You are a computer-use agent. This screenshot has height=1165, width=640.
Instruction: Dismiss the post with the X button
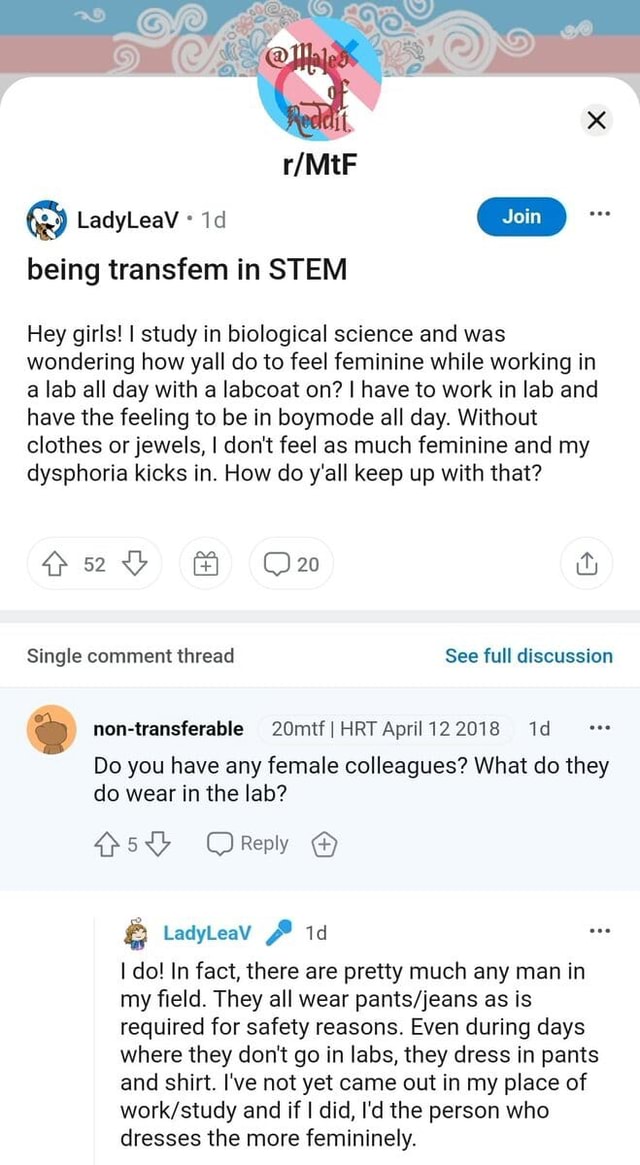597,120
